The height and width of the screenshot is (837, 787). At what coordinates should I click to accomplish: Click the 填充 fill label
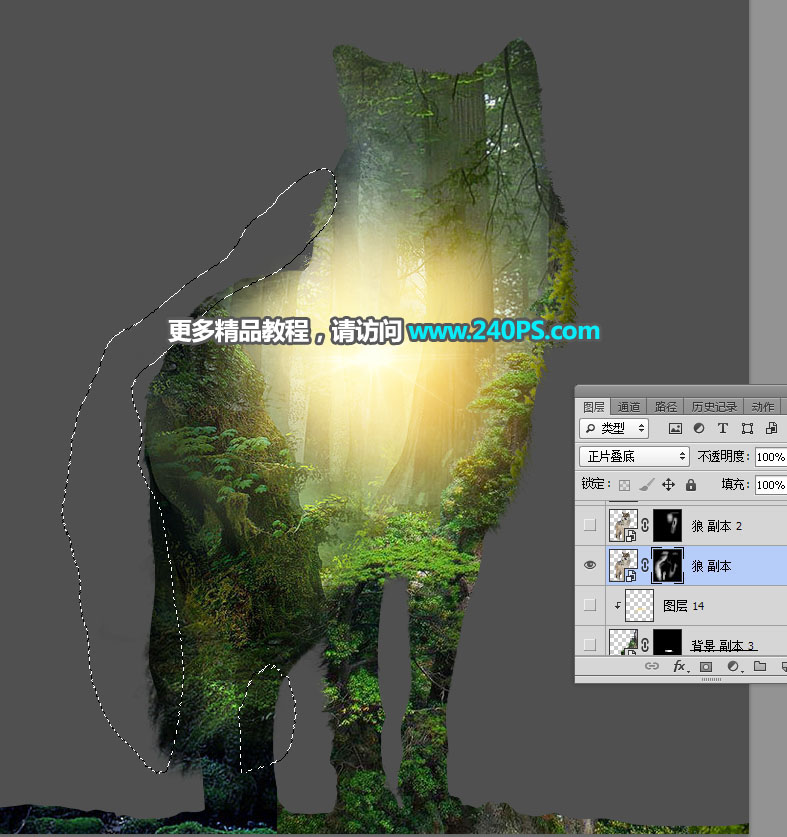pyautogui.click(x=735, y=484)
